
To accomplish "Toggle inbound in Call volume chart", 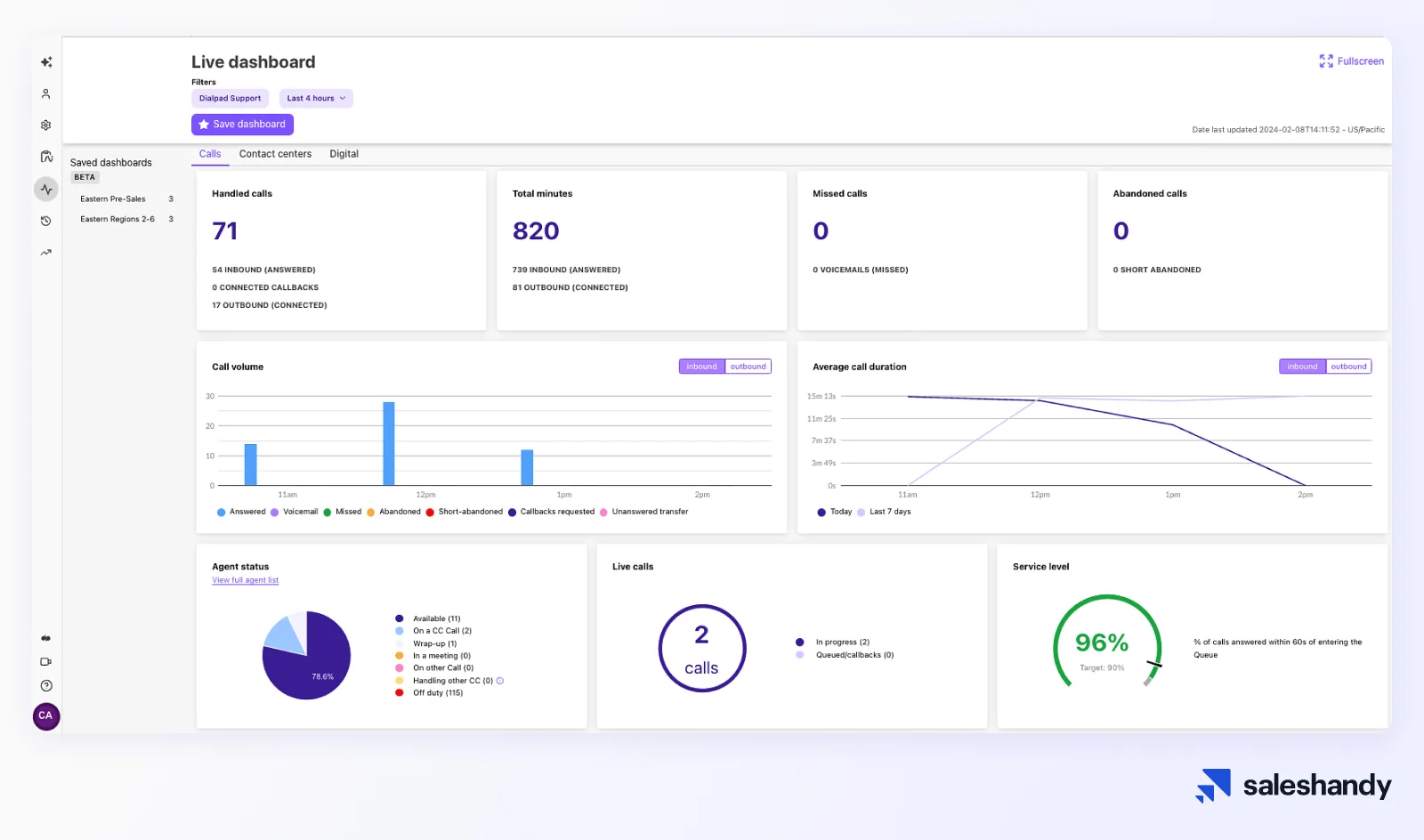I will pos(702,367).
